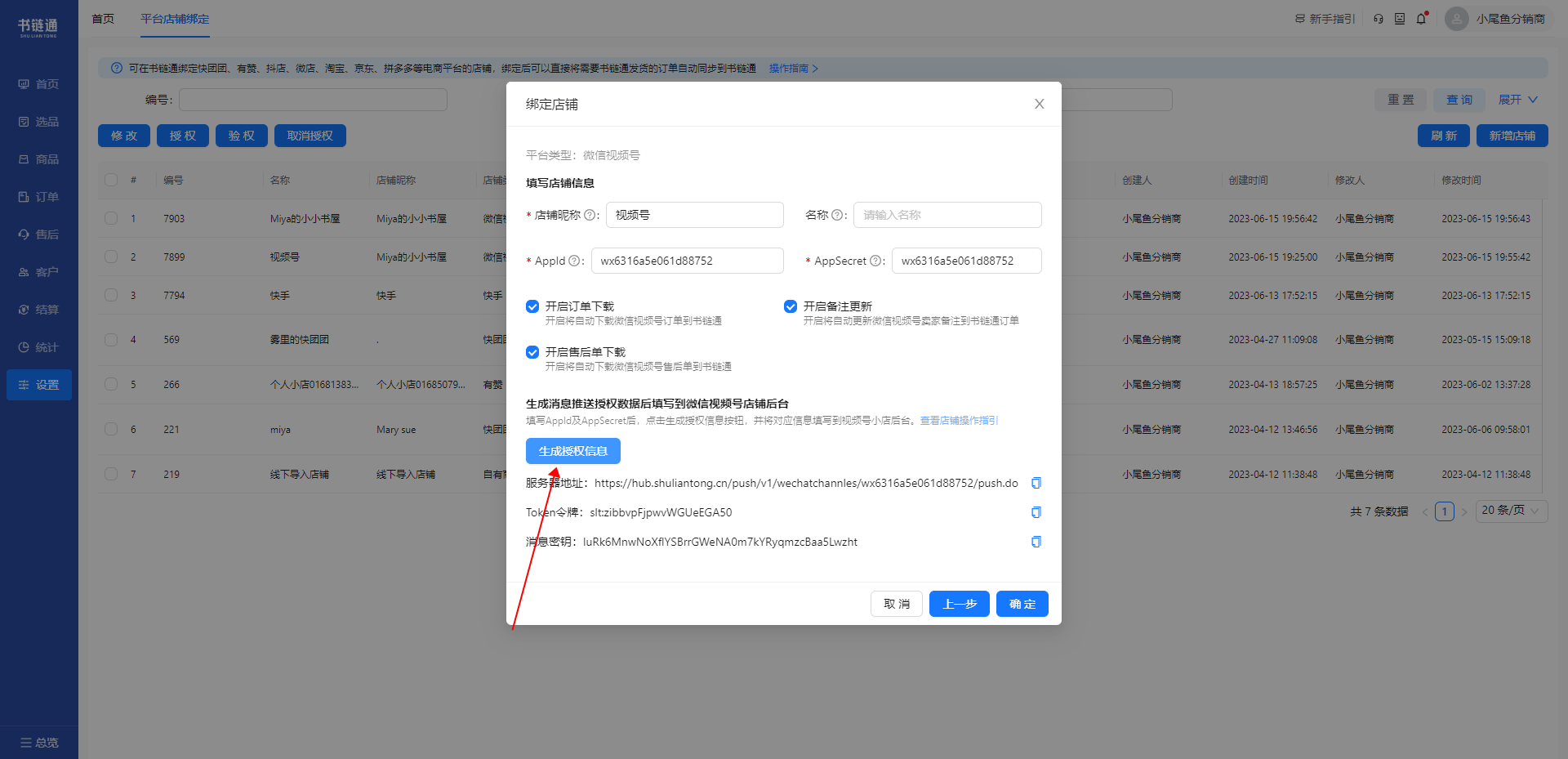The height and width of the screenshot is (759, 1568).
Task: Click the help icon next to AppId
Action: coord(574,261)
